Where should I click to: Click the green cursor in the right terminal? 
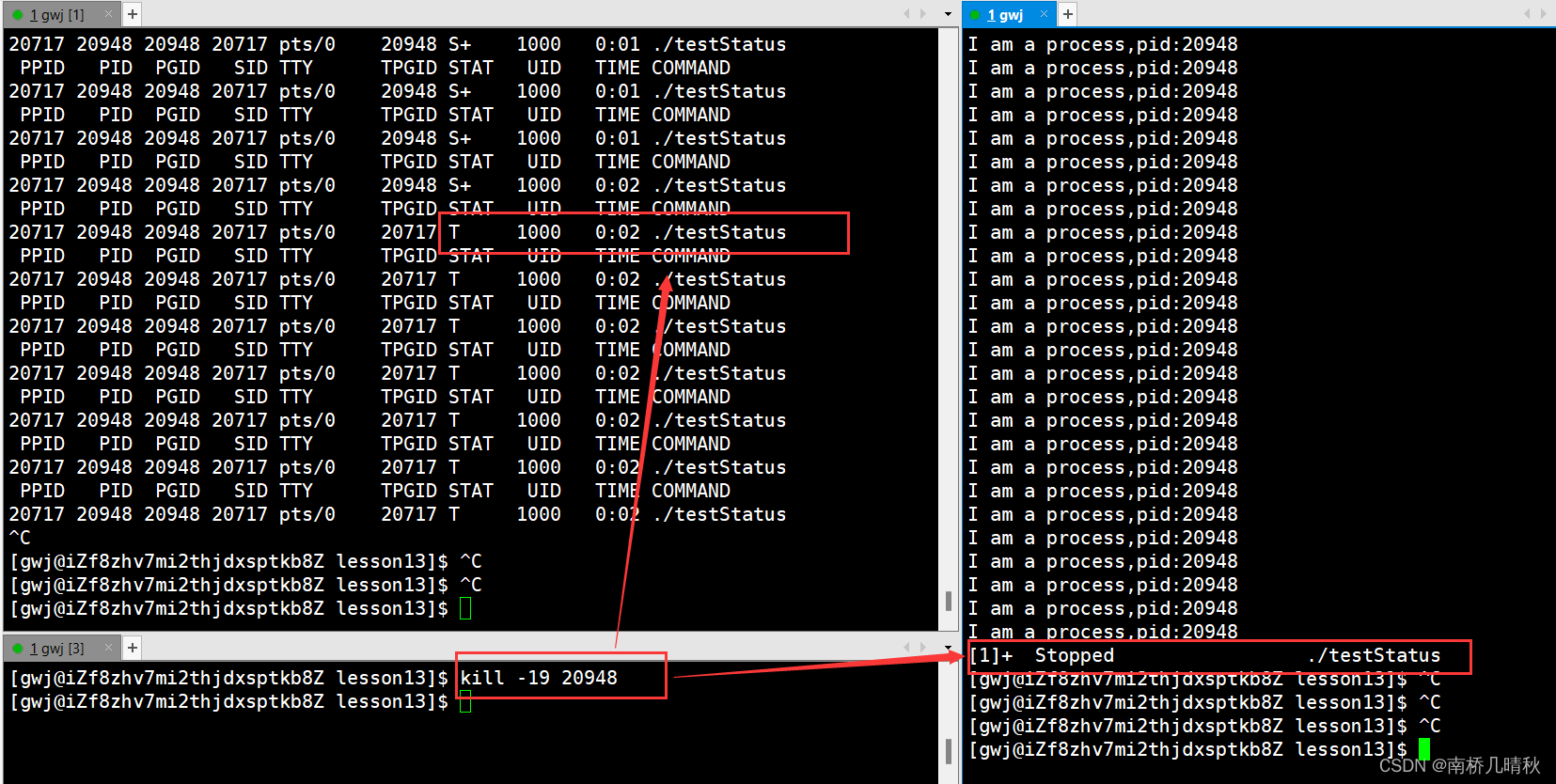pyautogui.click(x=1424, y=749)
